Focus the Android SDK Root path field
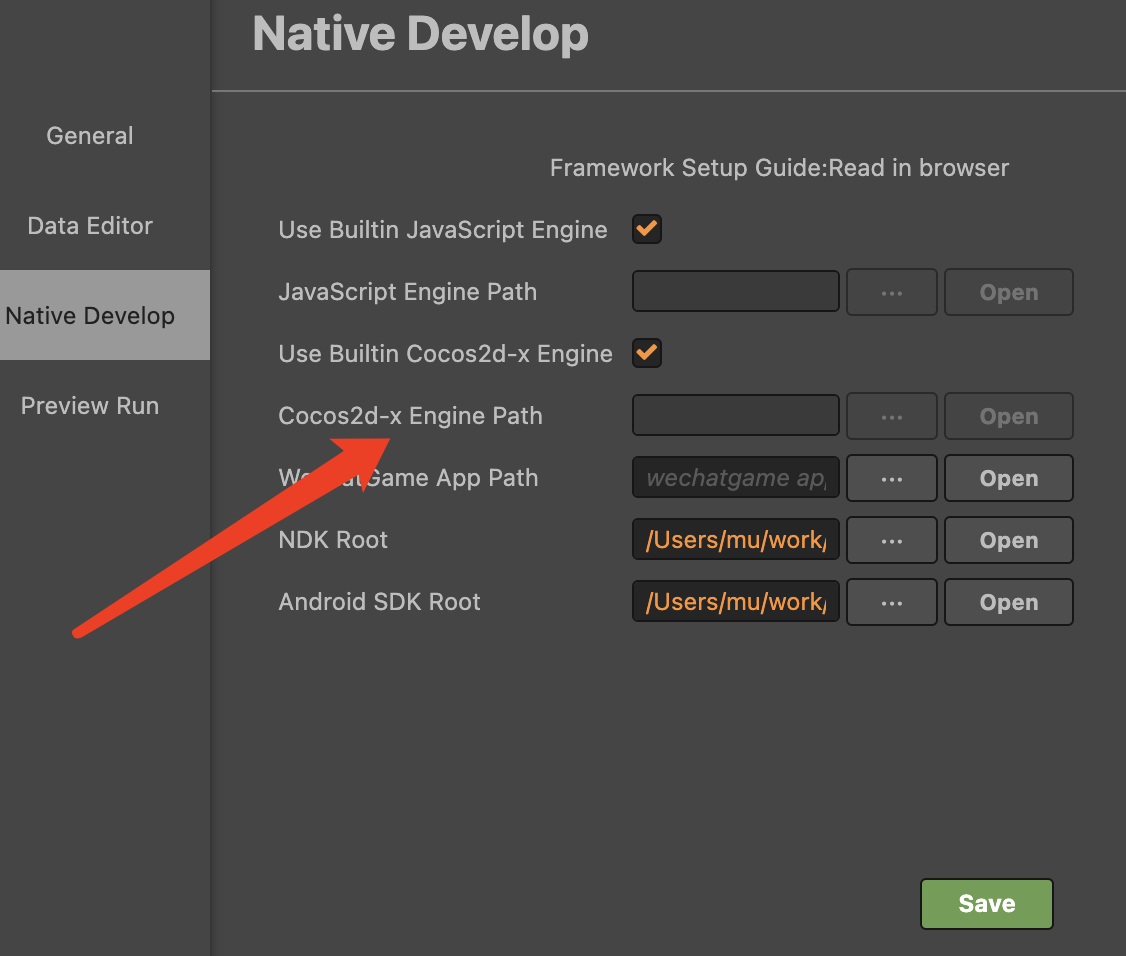The width and height of the screenshot is (1126, 956). click(736, 603)
